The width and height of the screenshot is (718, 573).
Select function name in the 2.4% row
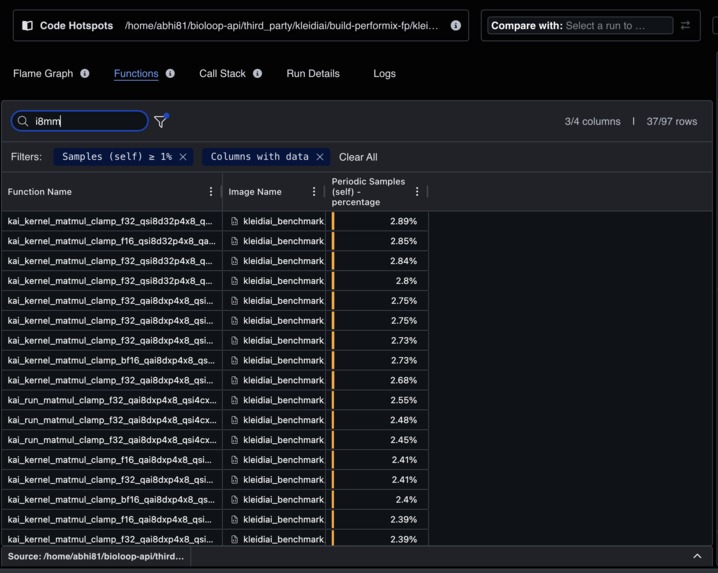point(111,500)
